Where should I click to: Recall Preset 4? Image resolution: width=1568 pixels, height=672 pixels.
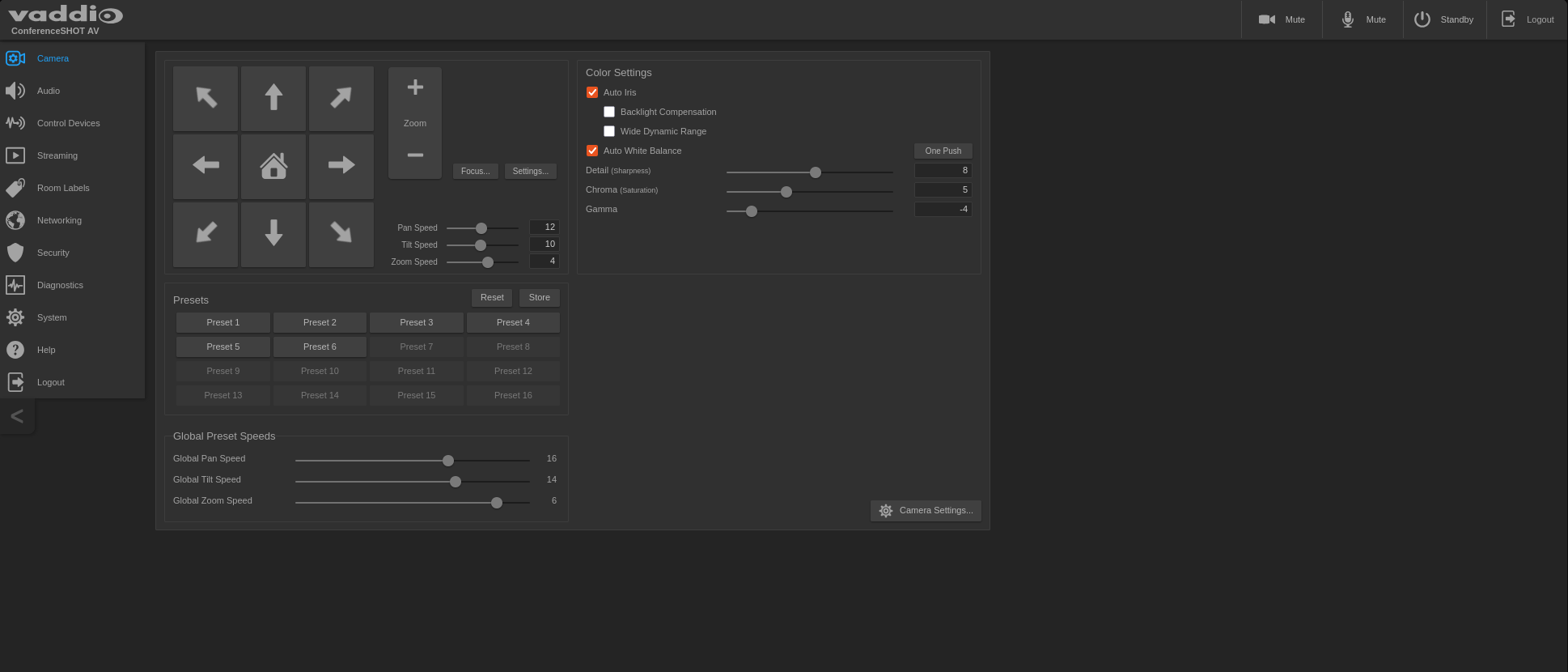pos(513,322)
